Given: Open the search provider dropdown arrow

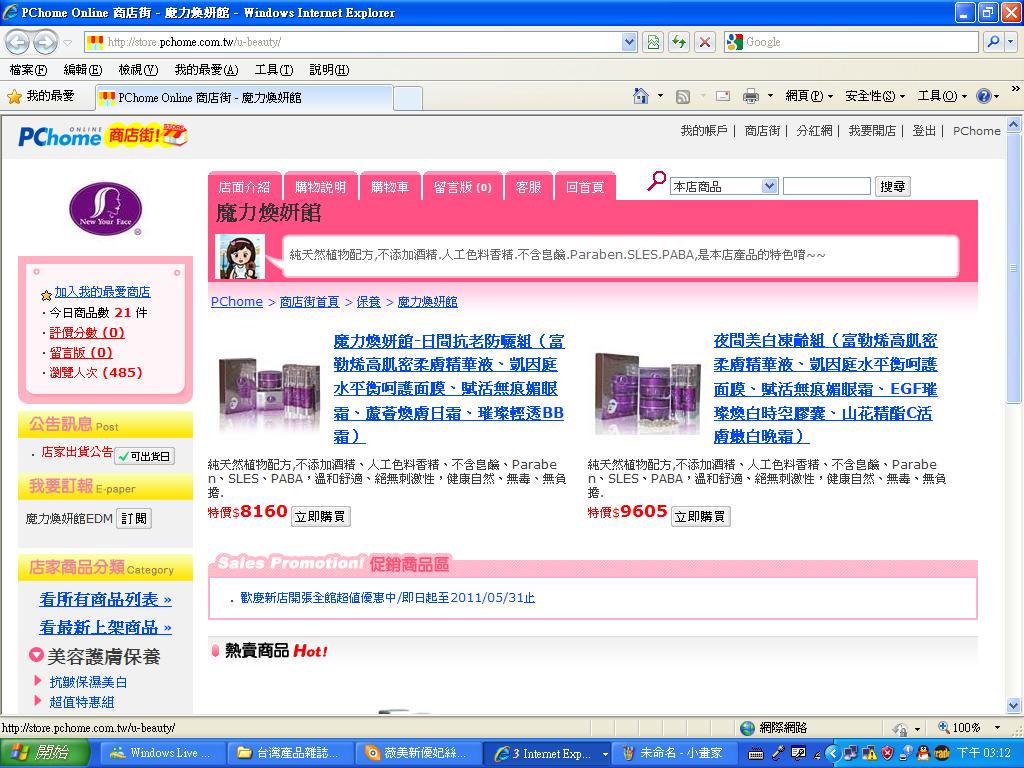Looking at the screenshot, I should pos(1010,42).
